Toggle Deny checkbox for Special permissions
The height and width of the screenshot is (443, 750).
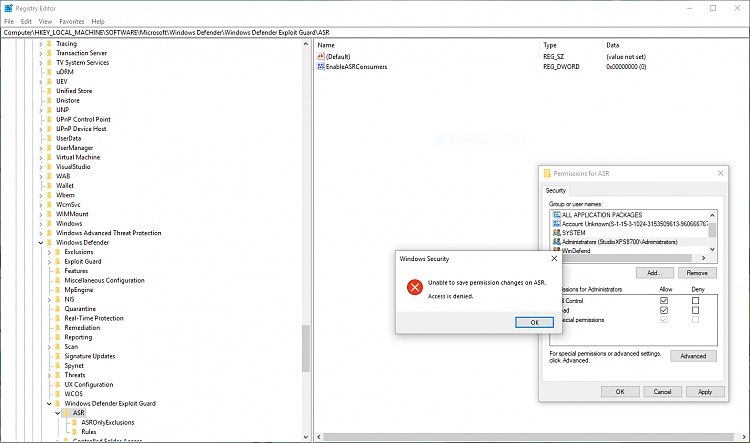(x=695, y=320)
